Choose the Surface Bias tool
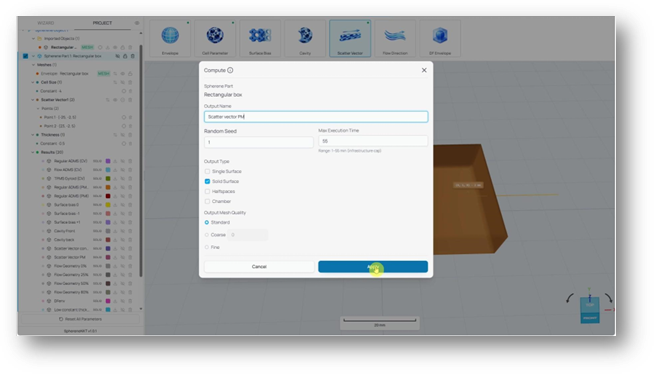This screenshot has width=654, height=374. click(x=260, y=38)
